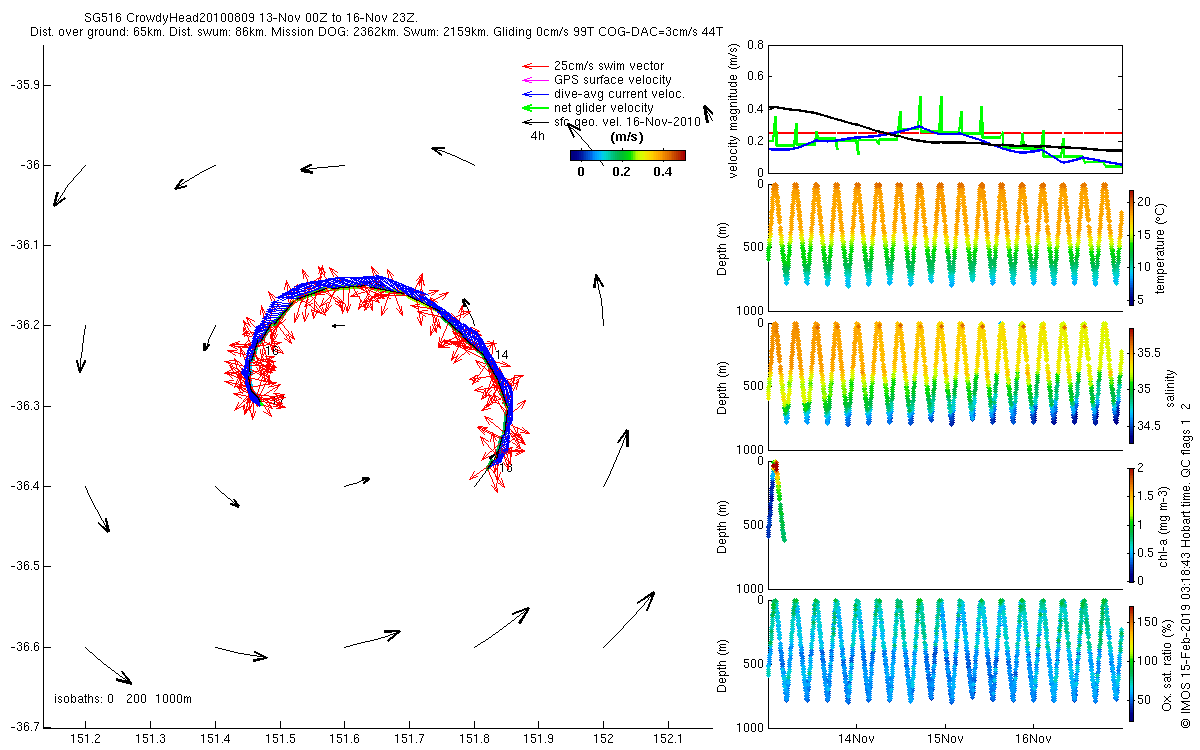Click the 151.6 longitude tick label
The height and width of the screenshot is (750, 1200).
(345, 739)
